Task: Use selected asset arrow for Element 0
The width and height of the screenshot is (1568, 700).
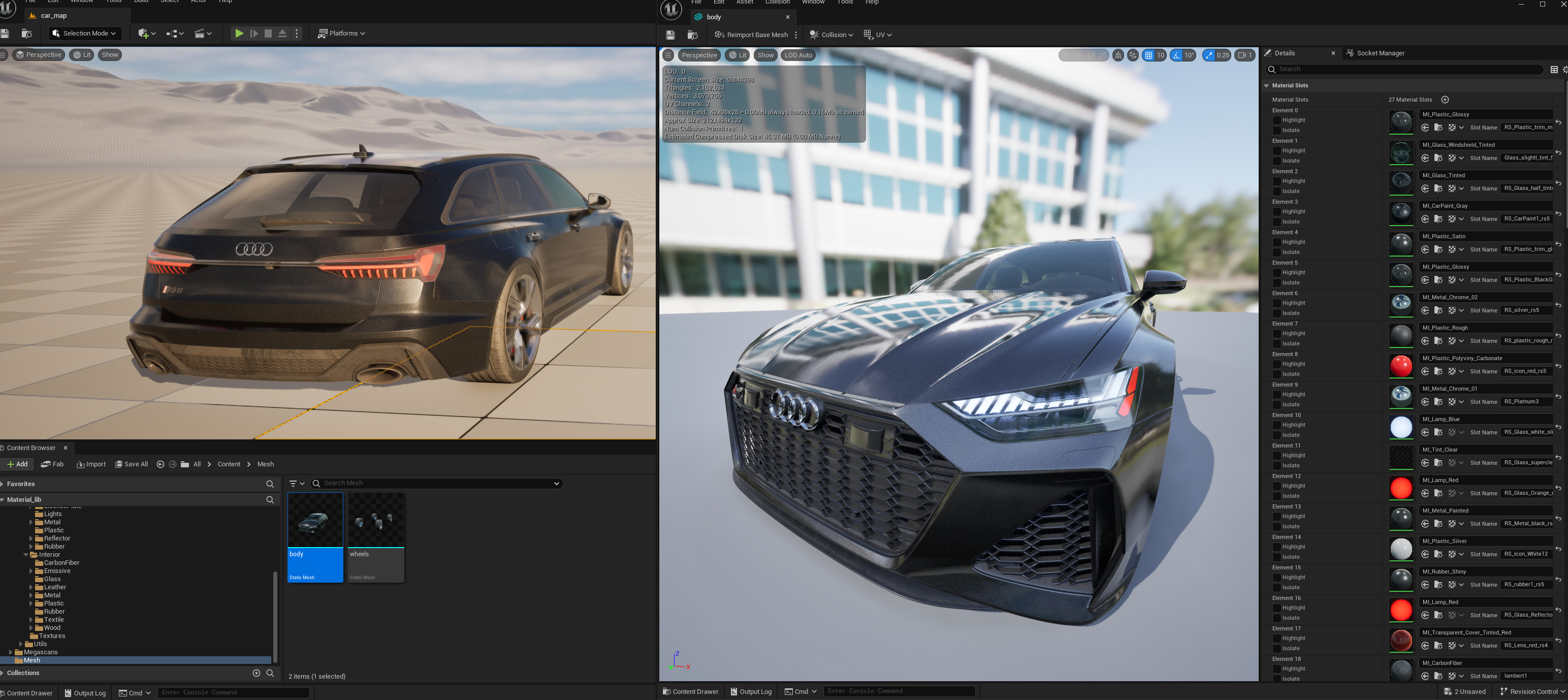Action: point(1425,128)
